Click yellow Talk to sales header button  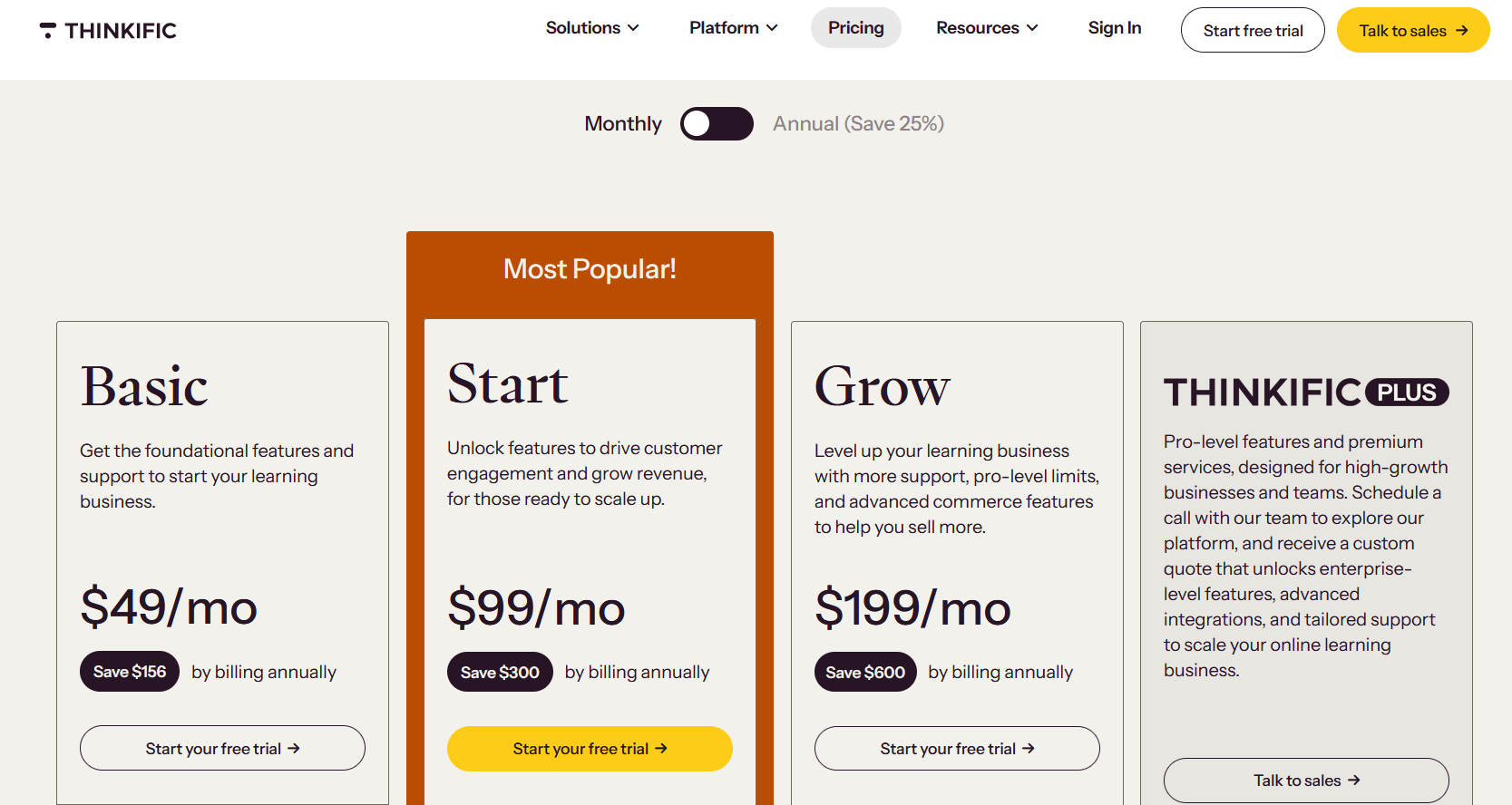coord(1413,30)
